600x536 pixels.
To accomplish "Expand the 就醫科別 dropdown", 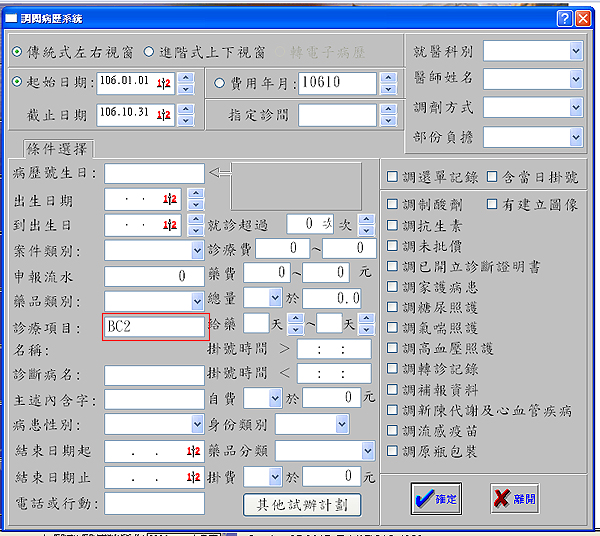I will pos(575,51).
